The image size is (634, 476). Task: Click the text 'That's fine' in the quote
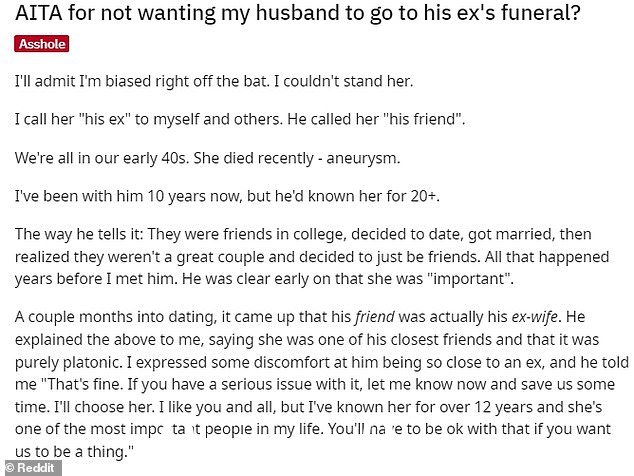pyautogui.click(x=84, y=384)
